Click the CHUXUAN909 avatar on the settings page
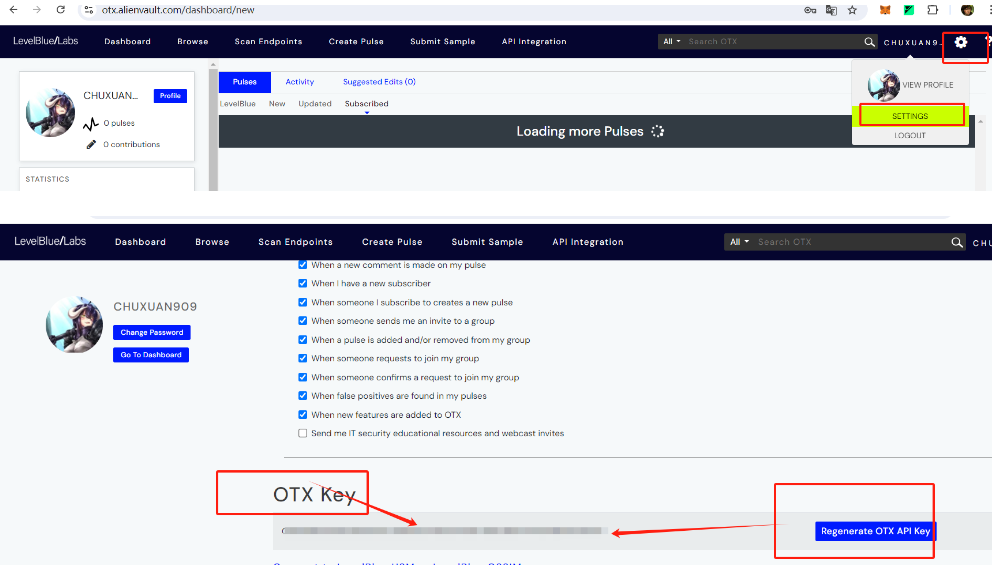 pos(74,324)
